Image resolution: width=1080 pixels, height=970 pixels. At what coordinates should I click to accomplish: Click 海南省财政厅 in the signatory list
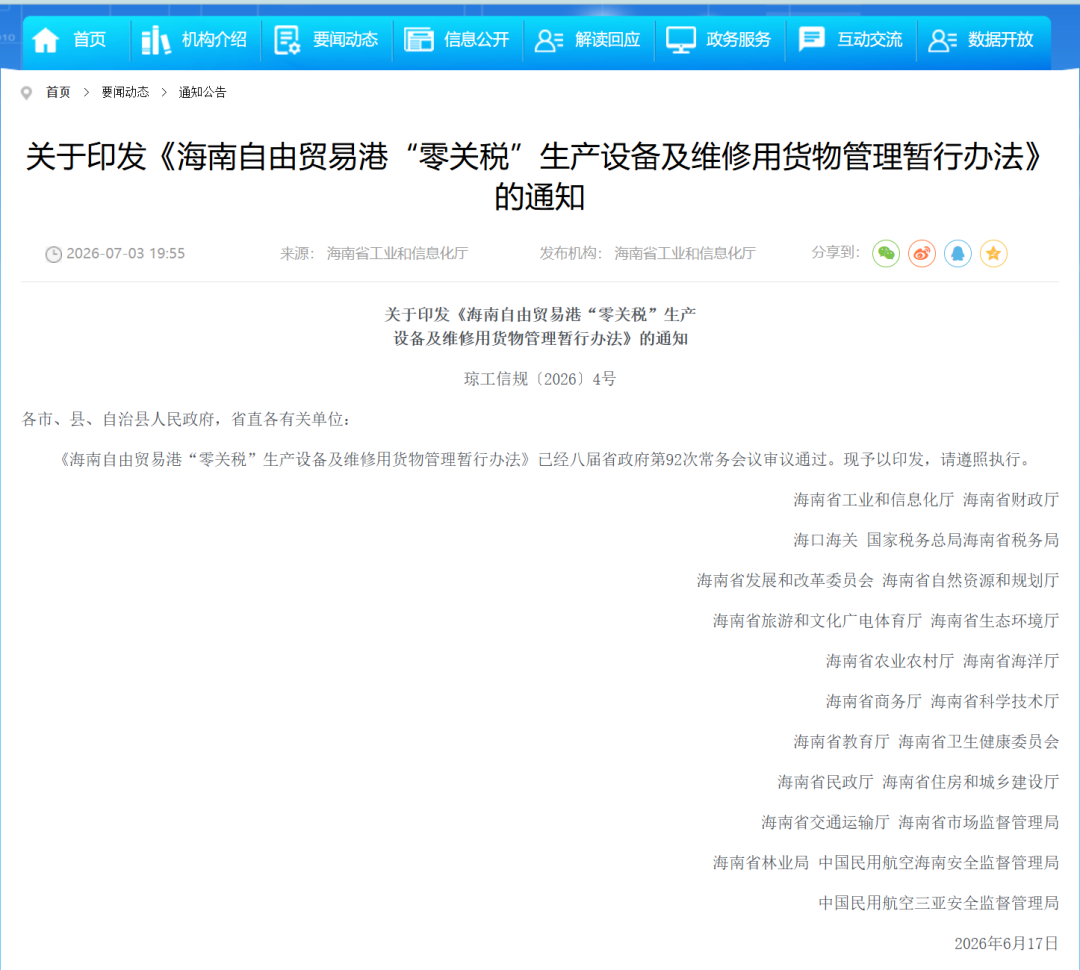pyautogui.click(x=1010, y=499)
